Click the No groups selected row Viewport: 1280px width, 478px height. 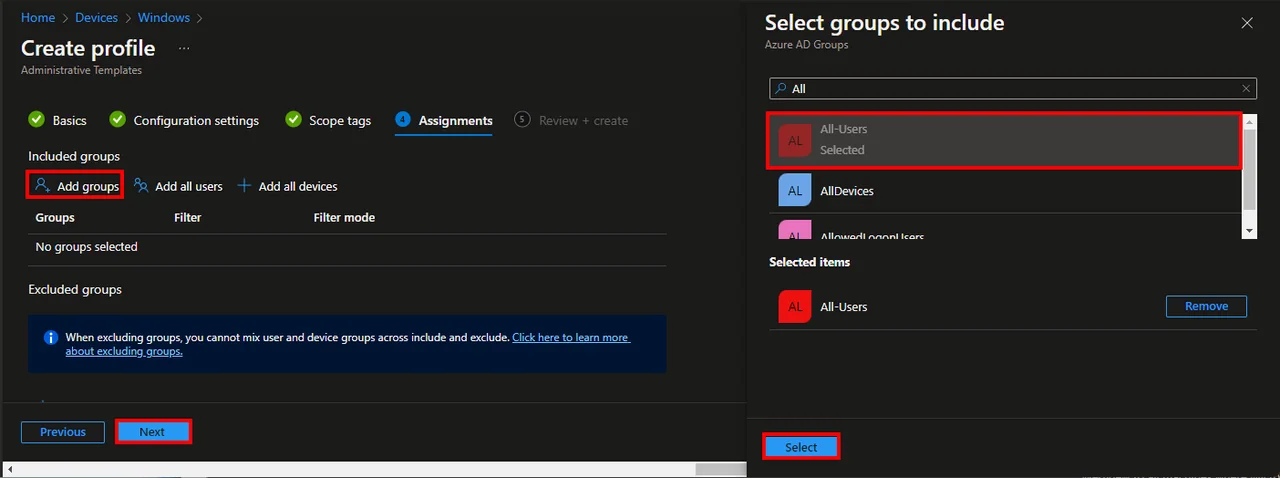tap(347, 247)
